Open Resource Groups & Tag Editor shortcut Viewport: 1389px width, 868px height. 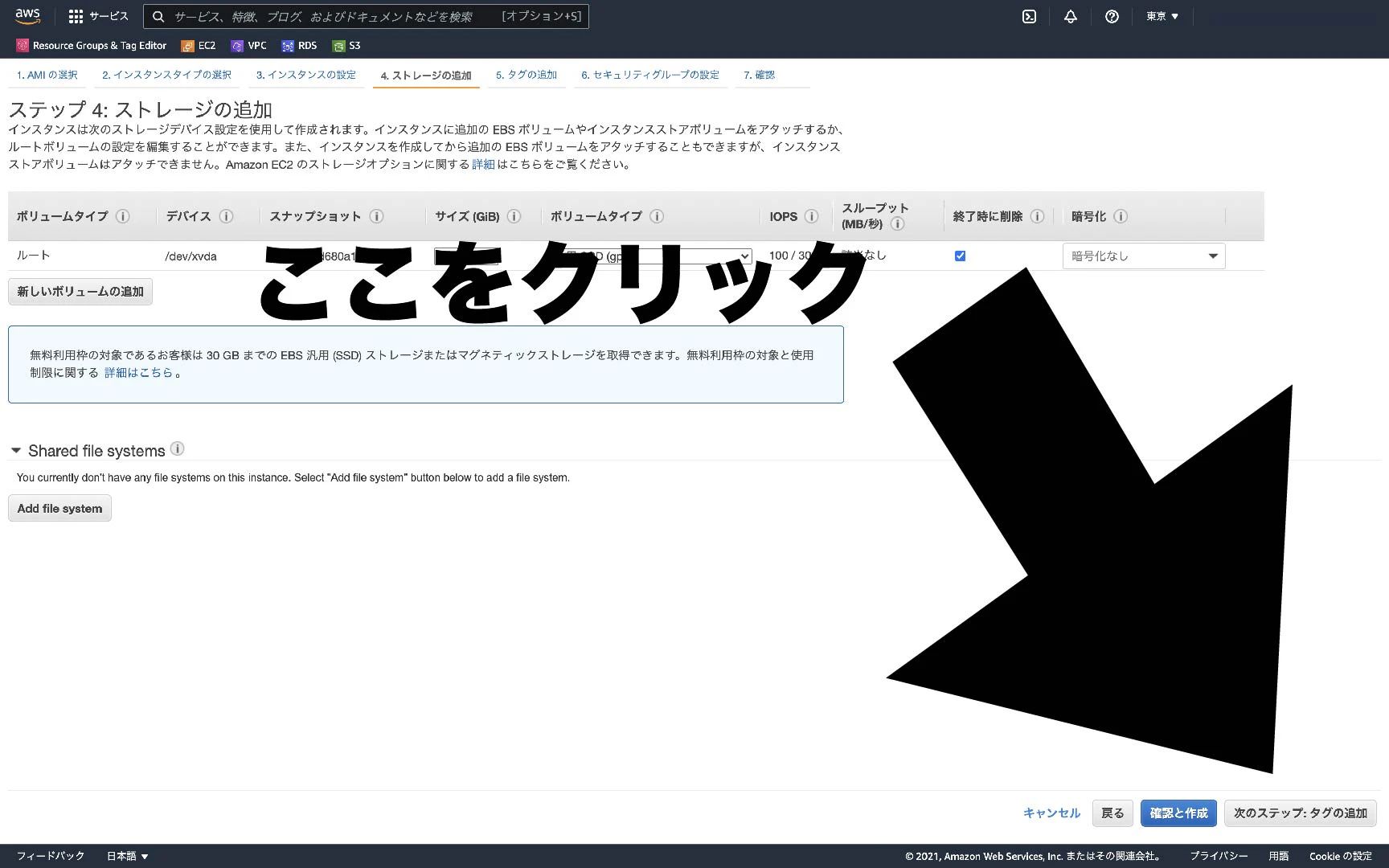[x=92, y=46]
